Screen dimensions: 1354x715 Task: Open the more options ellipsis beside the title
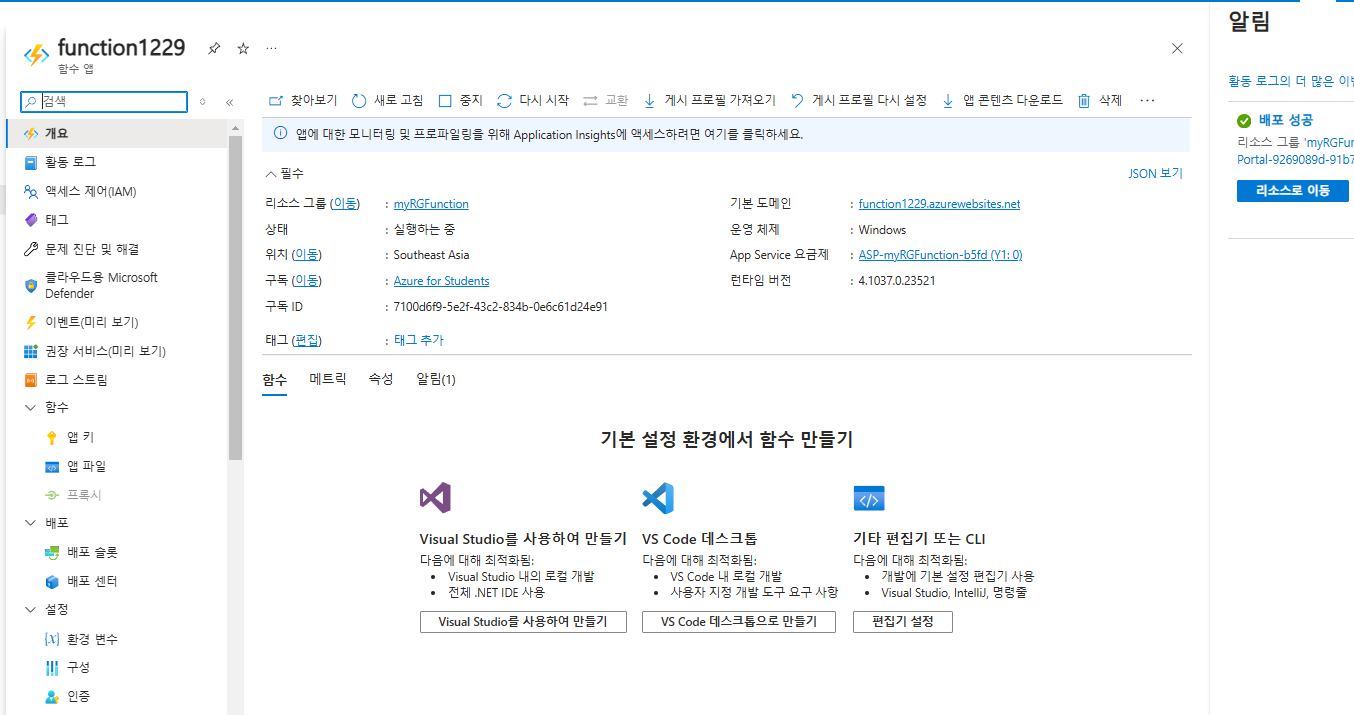[271, 48]
